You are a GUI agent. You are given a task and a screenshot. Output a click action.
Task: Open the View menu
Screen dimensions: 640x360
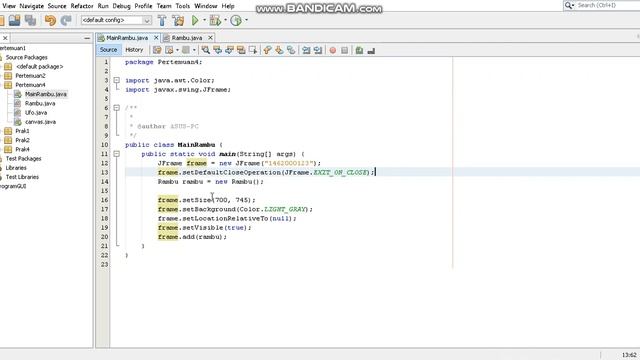(x=9, y=6)
